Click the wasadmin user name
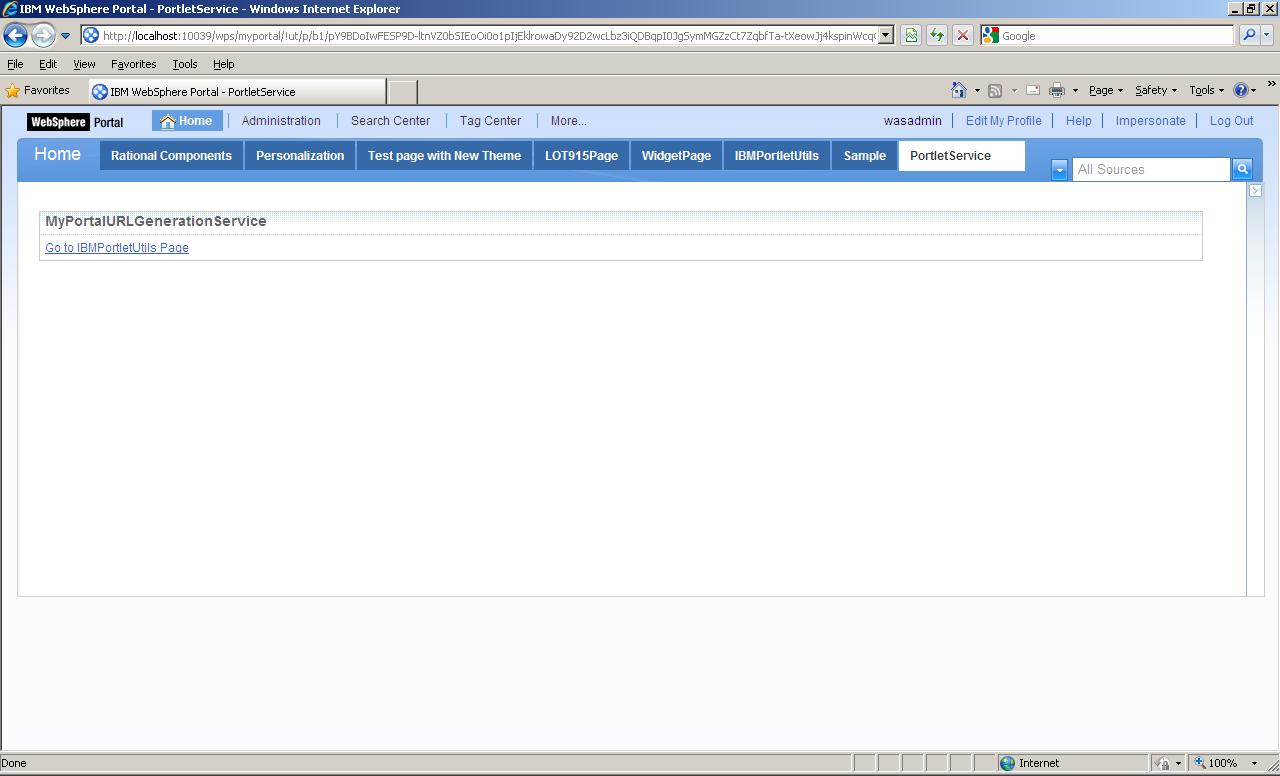The width and height of the screenshot is (1280, 776). (x=912, y=121)
